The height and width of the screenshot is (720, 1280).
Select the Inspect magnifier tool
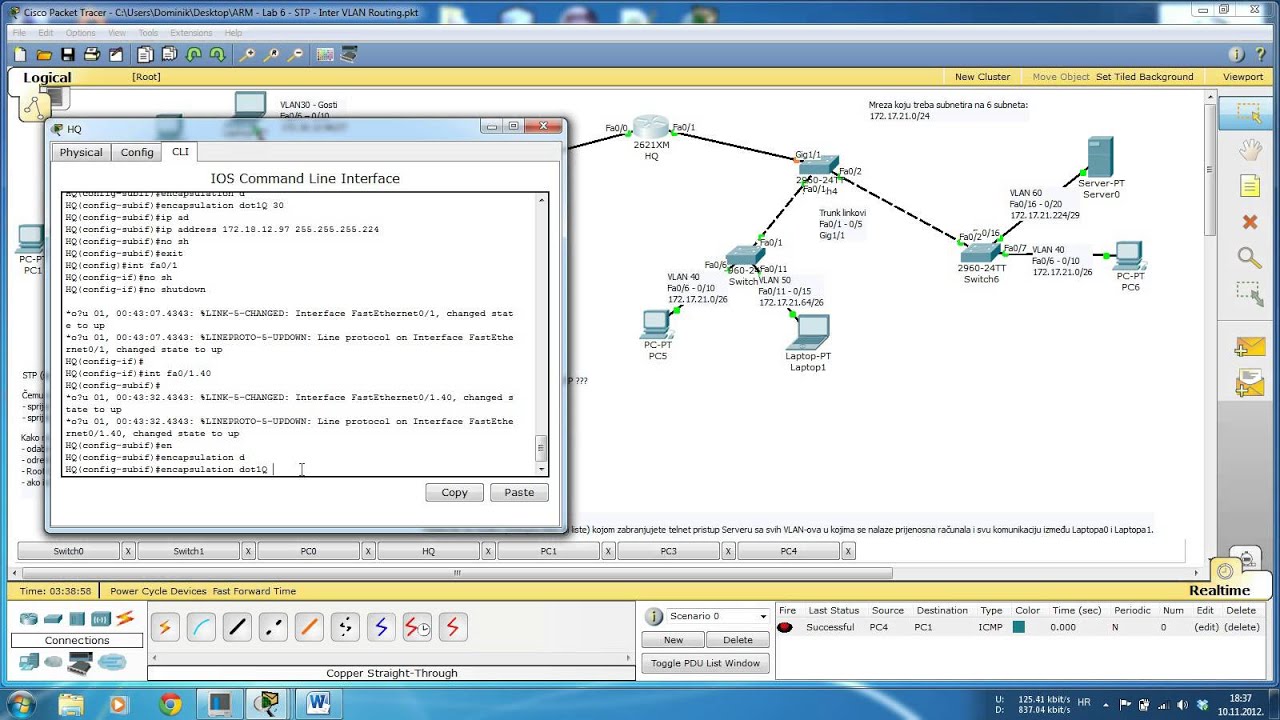point(1249,258)
